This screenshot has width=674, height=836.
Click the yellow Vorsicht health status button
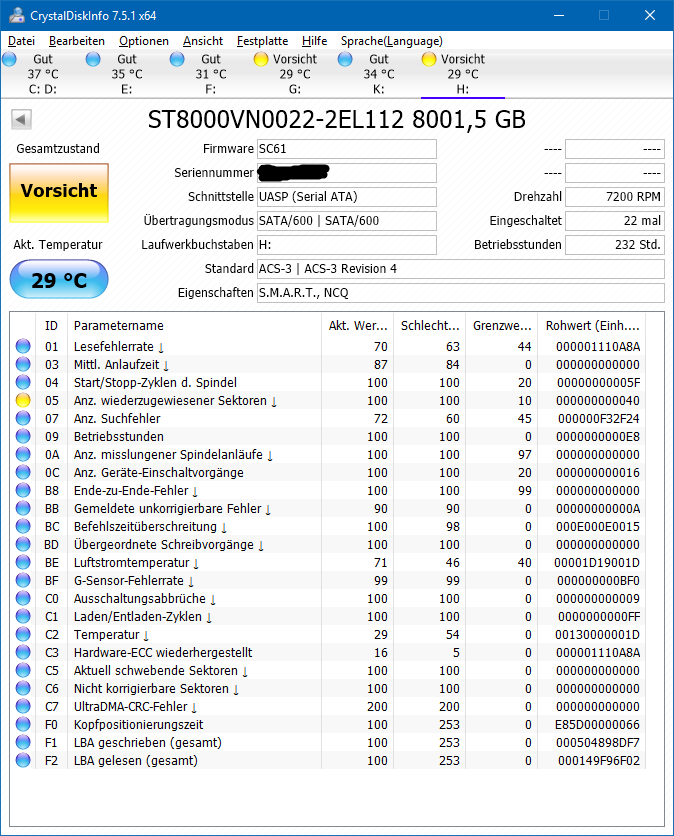(x=59, y=192)
